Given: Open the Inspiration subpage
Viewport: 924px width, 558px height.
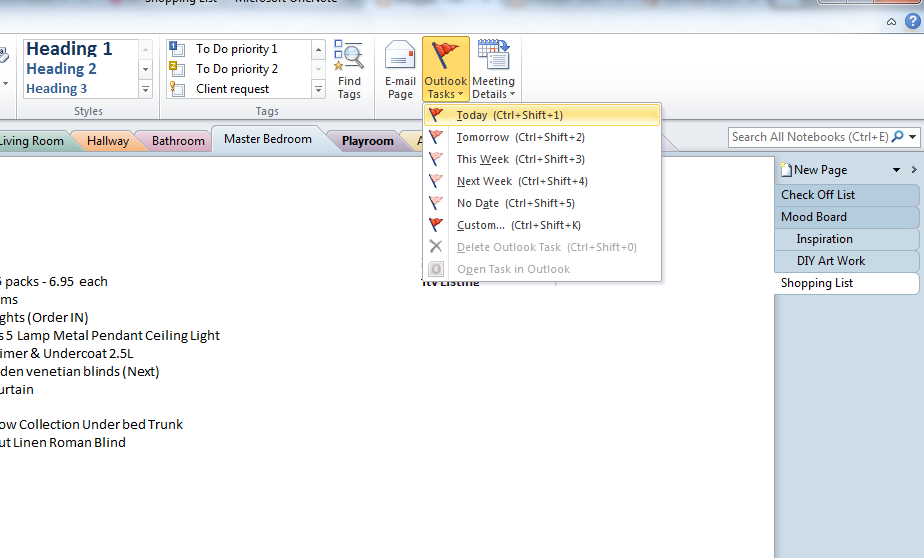Looking at the screenshot, I should 846,239.
